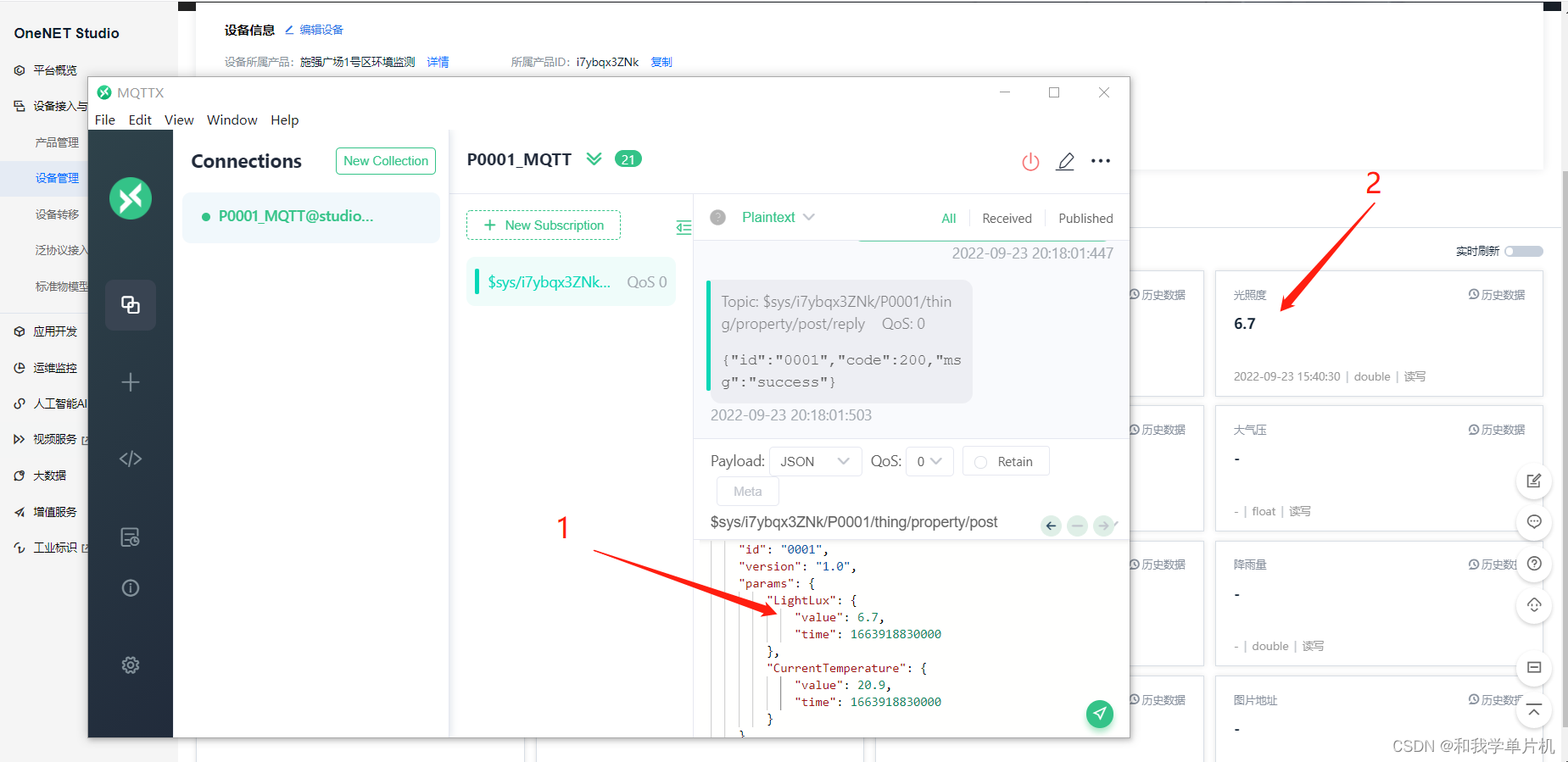Click the OneNET floating headset support icon

pyautogui.click(x=1534, y=604)
